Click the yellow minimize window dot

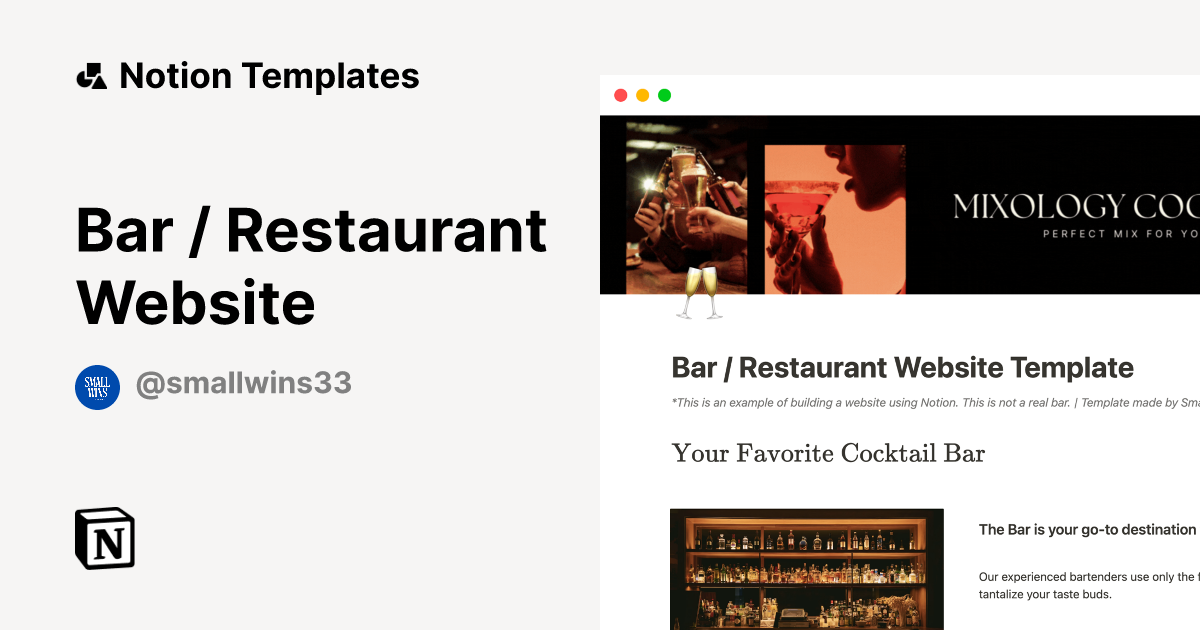click(642, 95)
